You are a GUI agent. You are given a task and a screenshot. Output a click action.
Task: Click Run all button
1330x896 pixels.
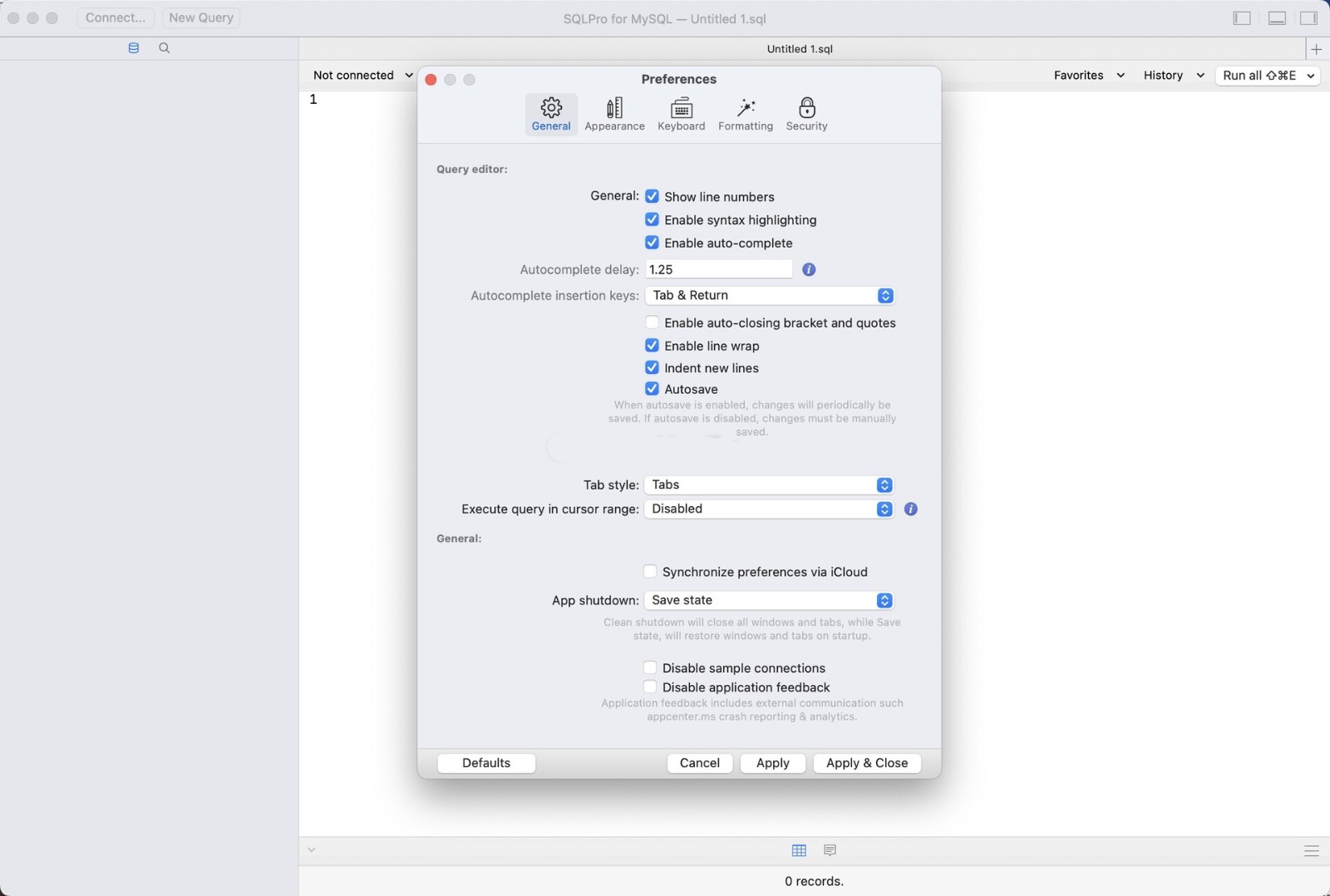1259,75
